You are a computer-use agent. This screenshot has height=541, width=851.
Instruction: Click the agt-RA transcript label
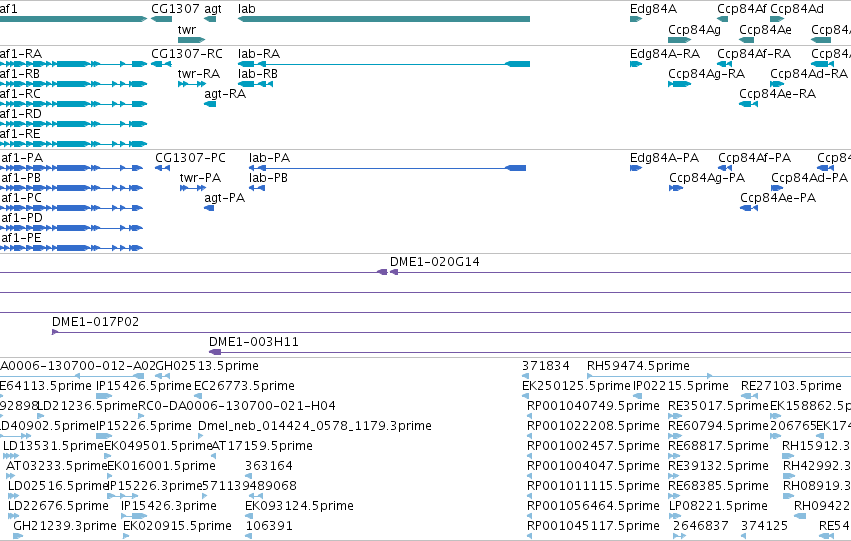[225, 94]
